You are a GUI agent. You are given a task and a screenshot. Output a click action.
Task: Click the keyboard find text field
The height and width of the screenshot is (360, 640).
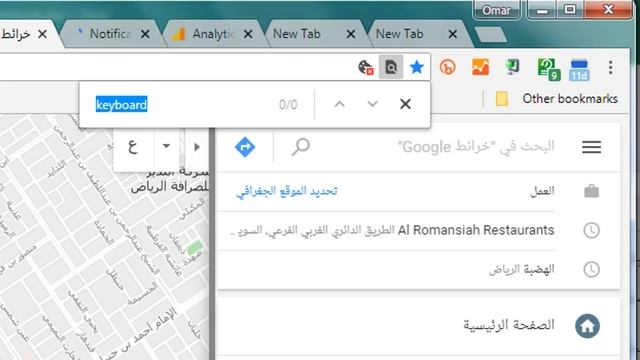[184, 105]
